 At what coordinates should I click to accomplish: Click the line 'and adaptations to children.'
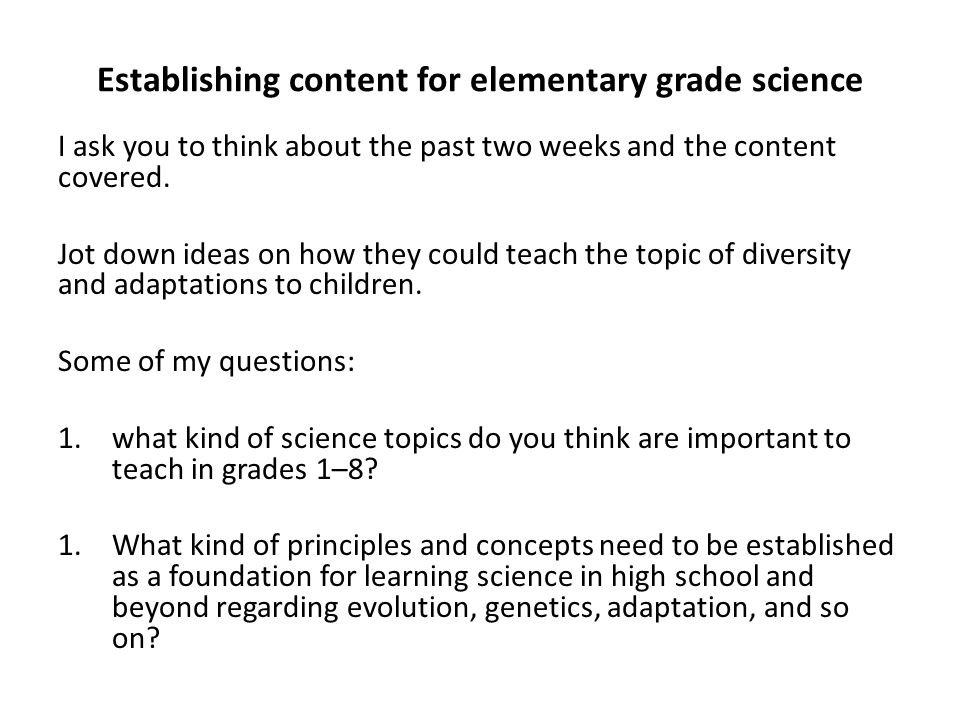[240, 285]
